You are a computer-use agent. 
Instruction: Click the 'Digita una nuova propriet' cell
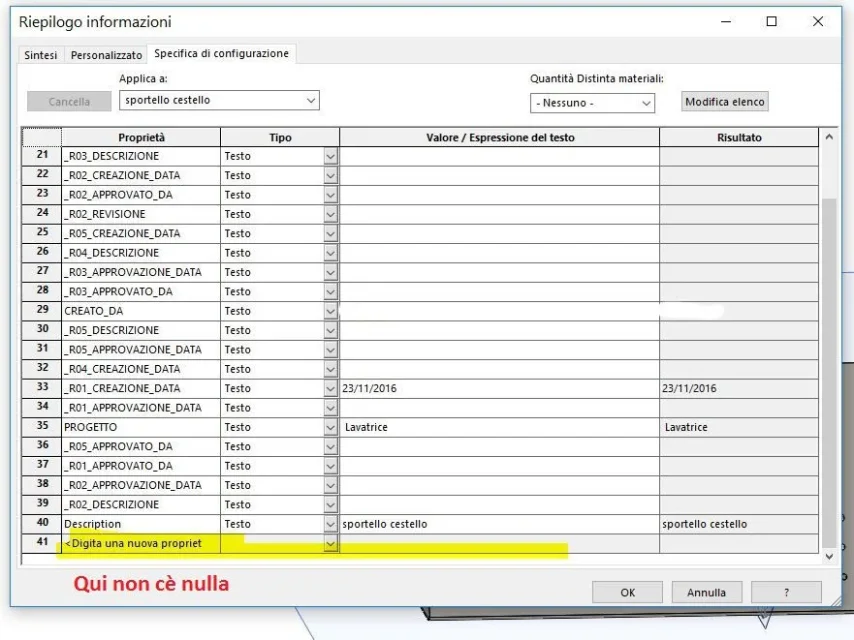(141, 544)
